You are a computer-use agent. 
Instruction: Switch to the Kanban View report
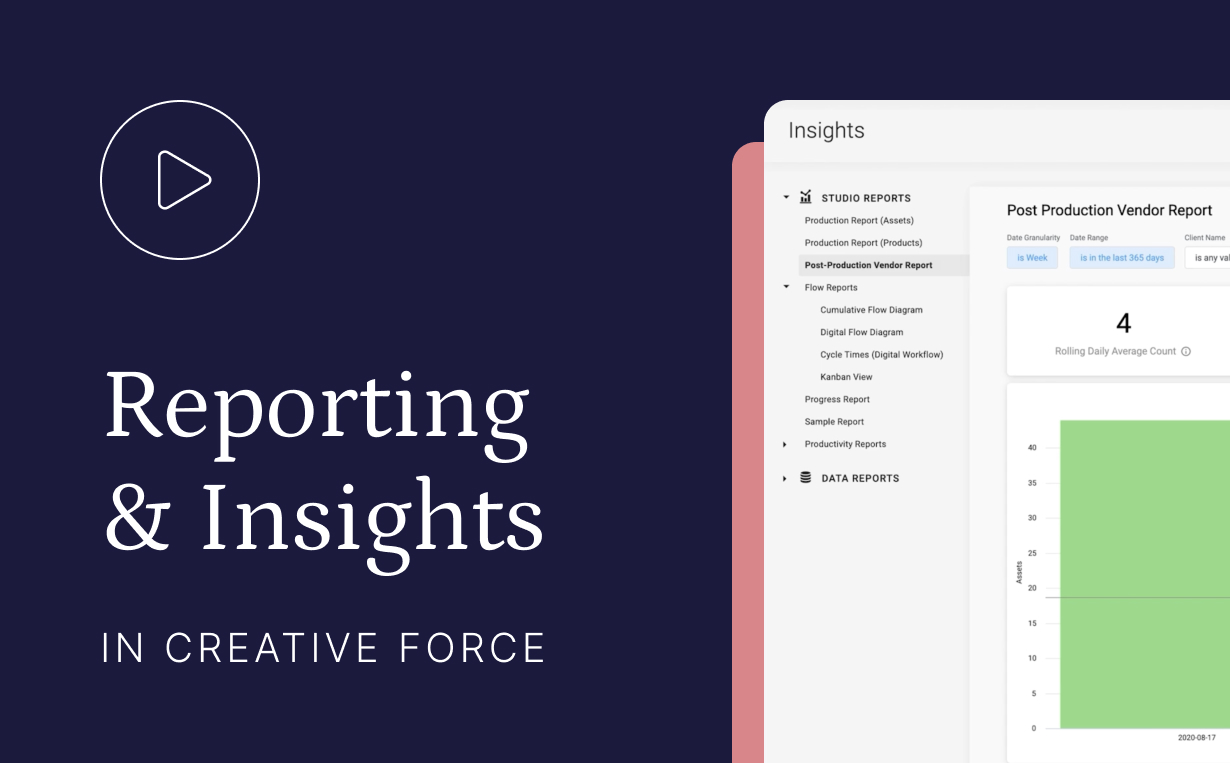coord(845,376)
